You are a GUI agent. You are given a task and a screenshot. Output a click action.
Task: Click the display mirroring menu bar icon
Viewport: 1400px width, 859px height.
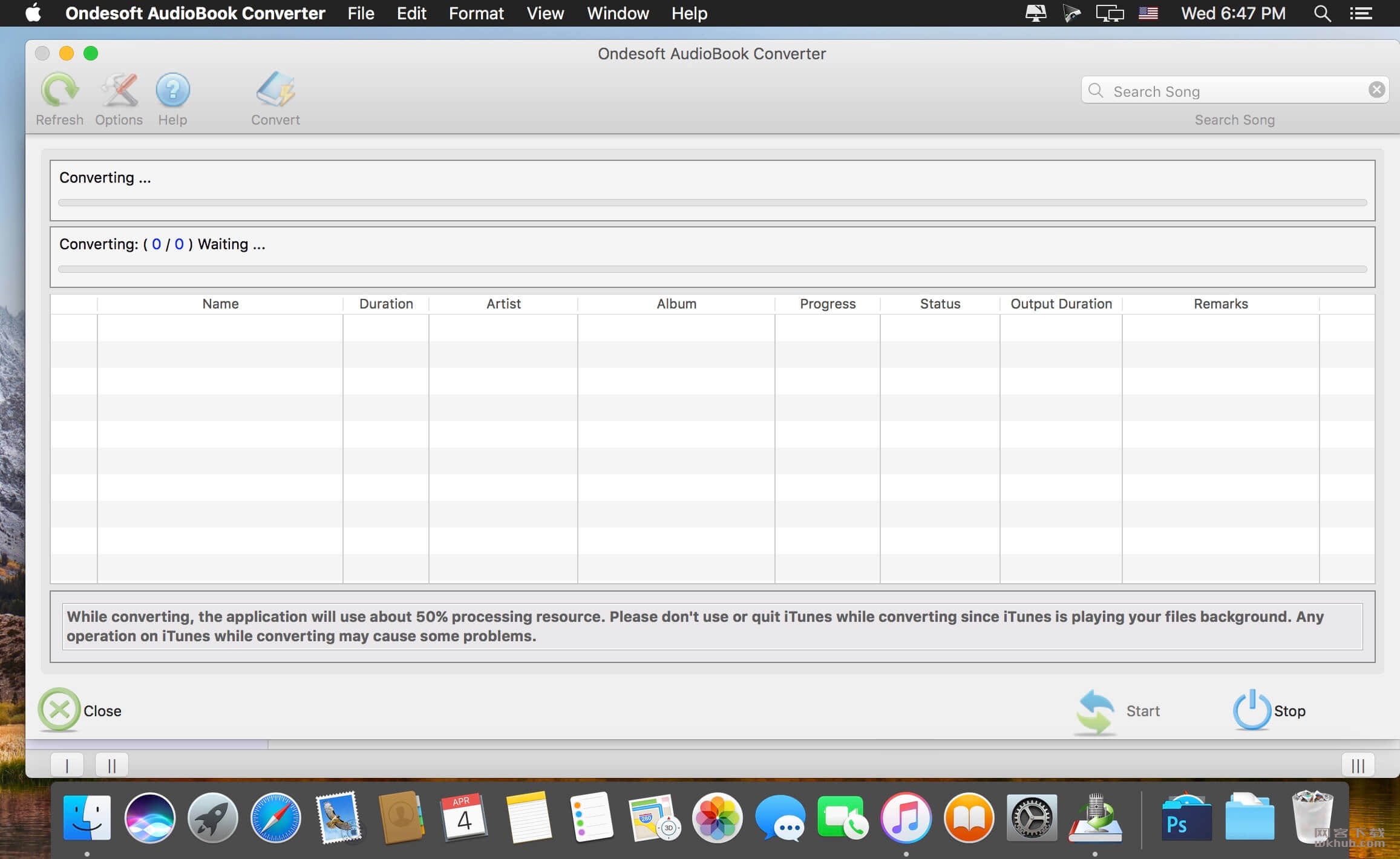pos(1109,13)
